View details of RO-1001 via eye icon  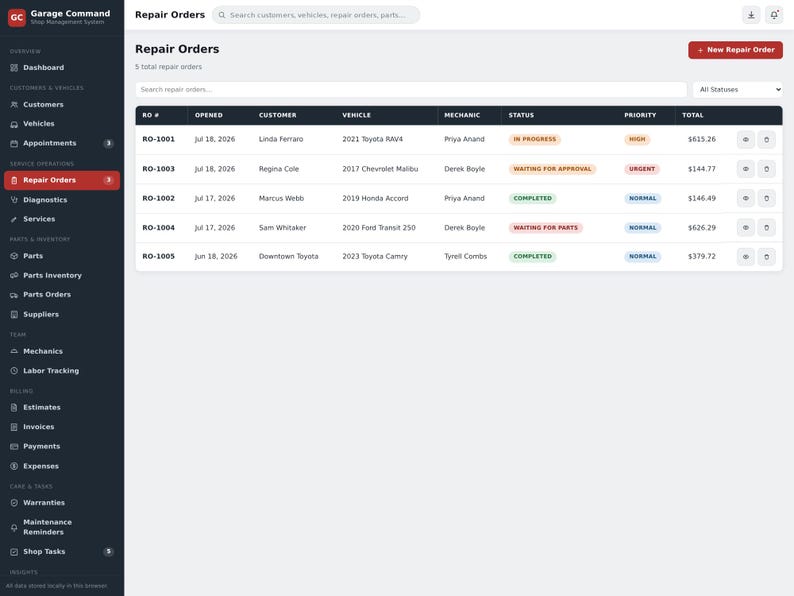coord(745,139)
